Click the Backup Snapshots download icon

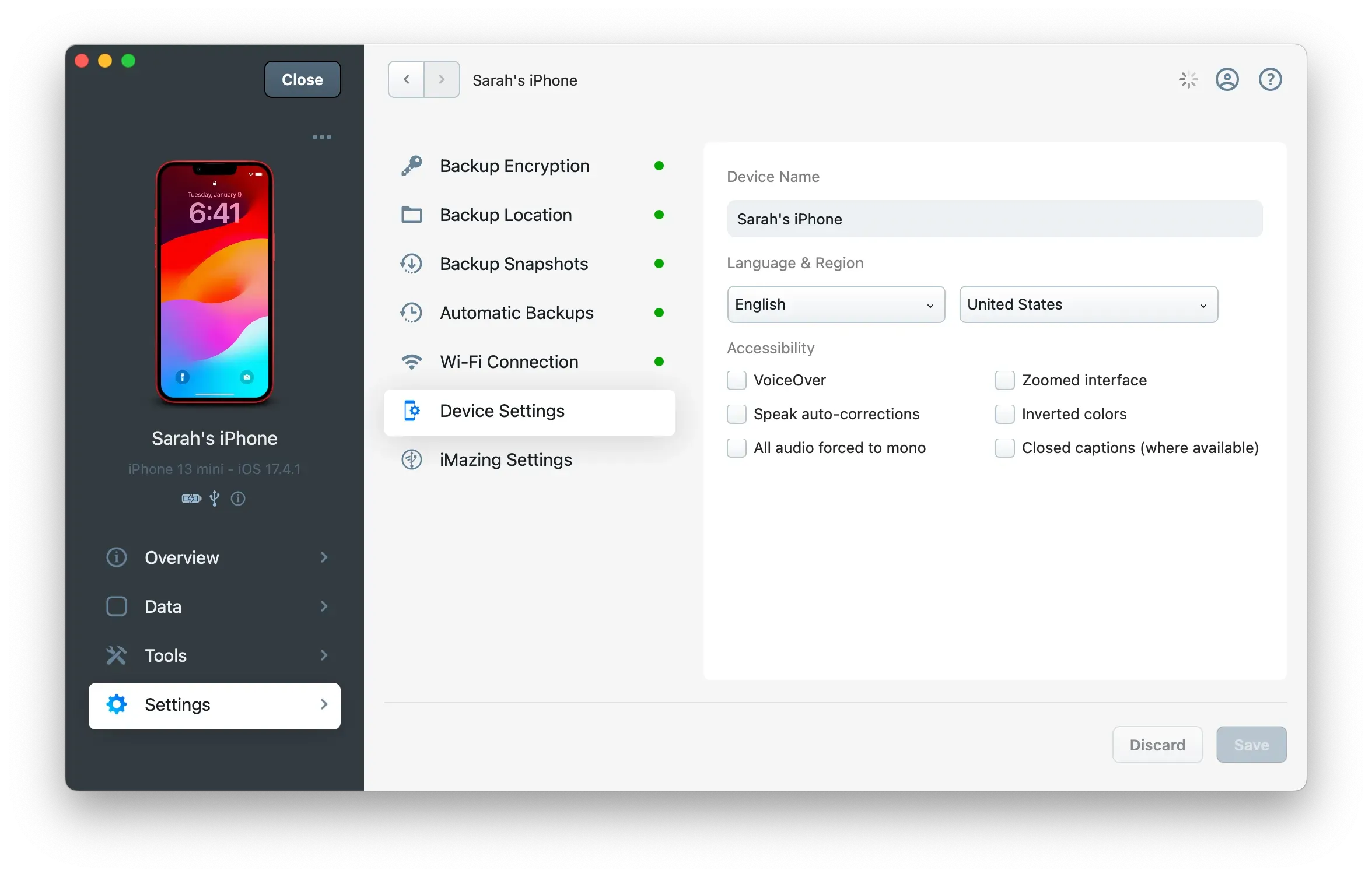(x=412, y=264)
